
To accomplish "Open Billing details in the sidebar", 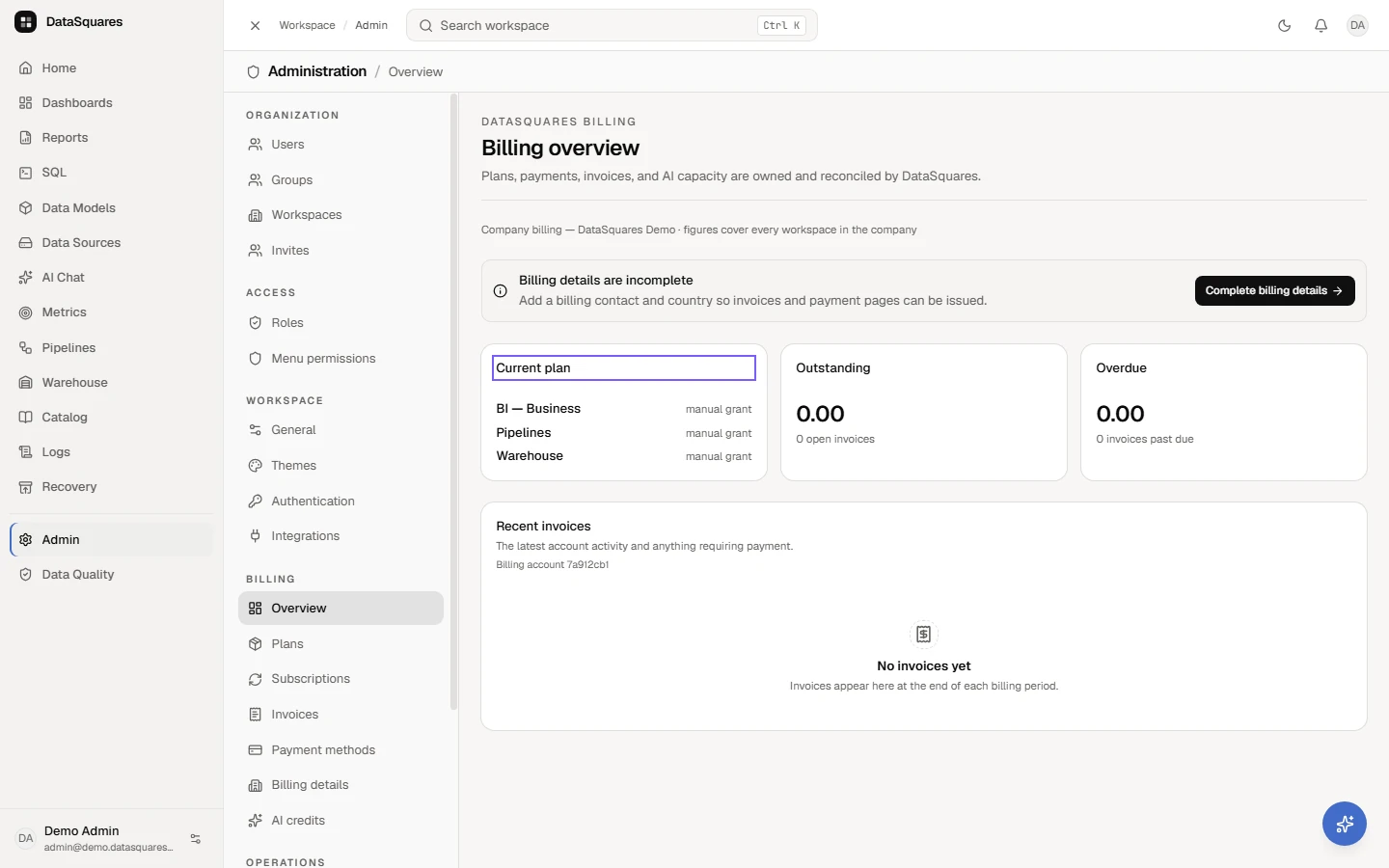I will (x=340, y=785).
